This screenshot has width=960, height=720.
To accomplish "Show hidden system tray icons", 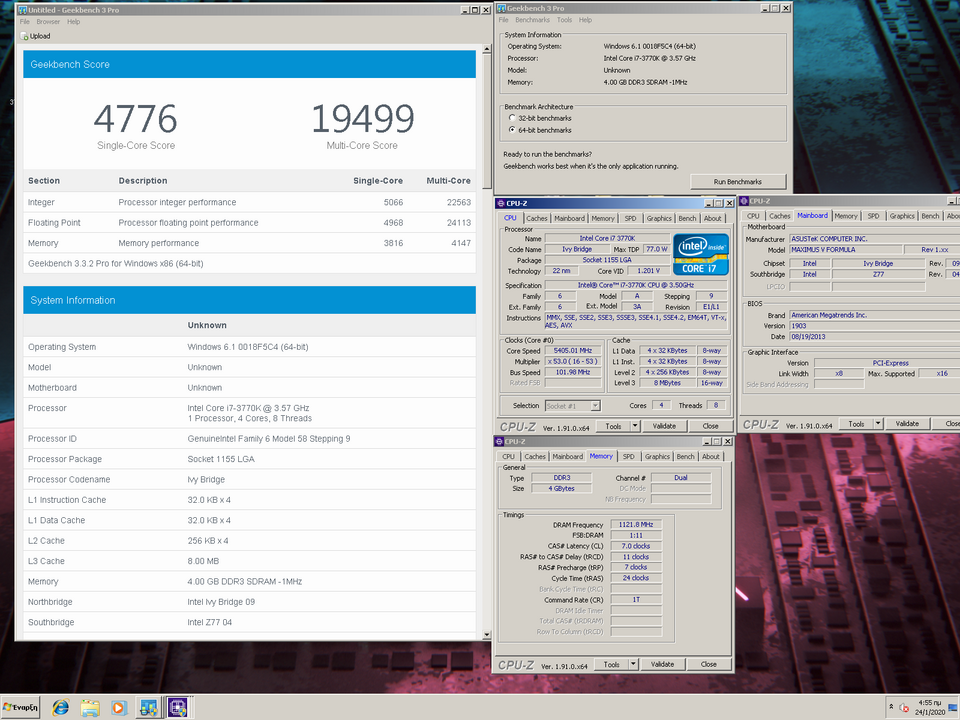I will [891, 707].
